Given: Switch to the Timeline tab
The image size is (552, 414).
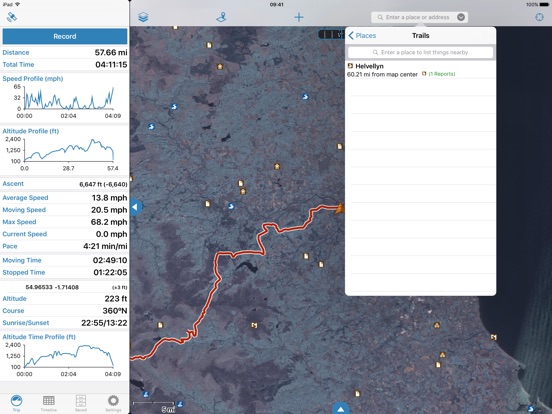Looking at the screenshot, I should pyautogui.click(x=49, y=403).
